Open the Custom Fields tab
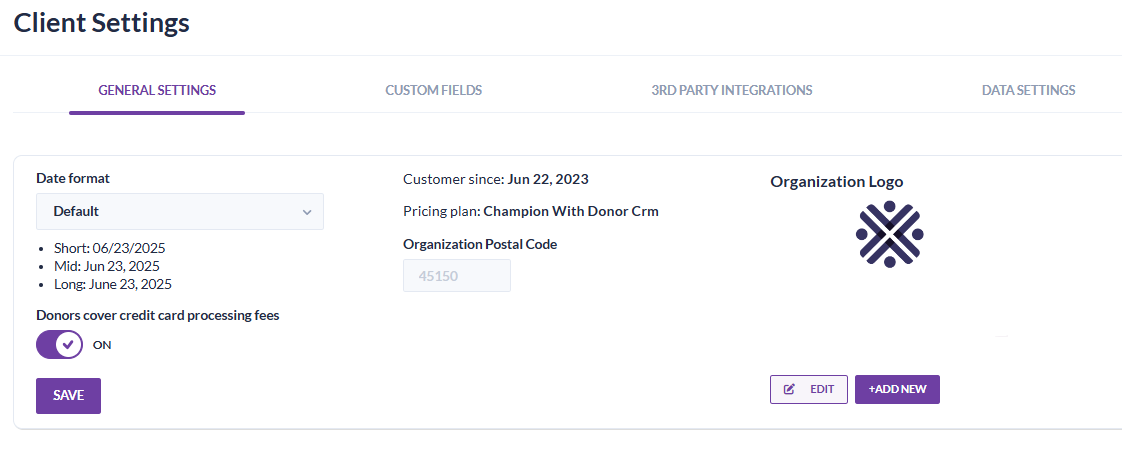The image size is (1122, 465). click(434, 90)
